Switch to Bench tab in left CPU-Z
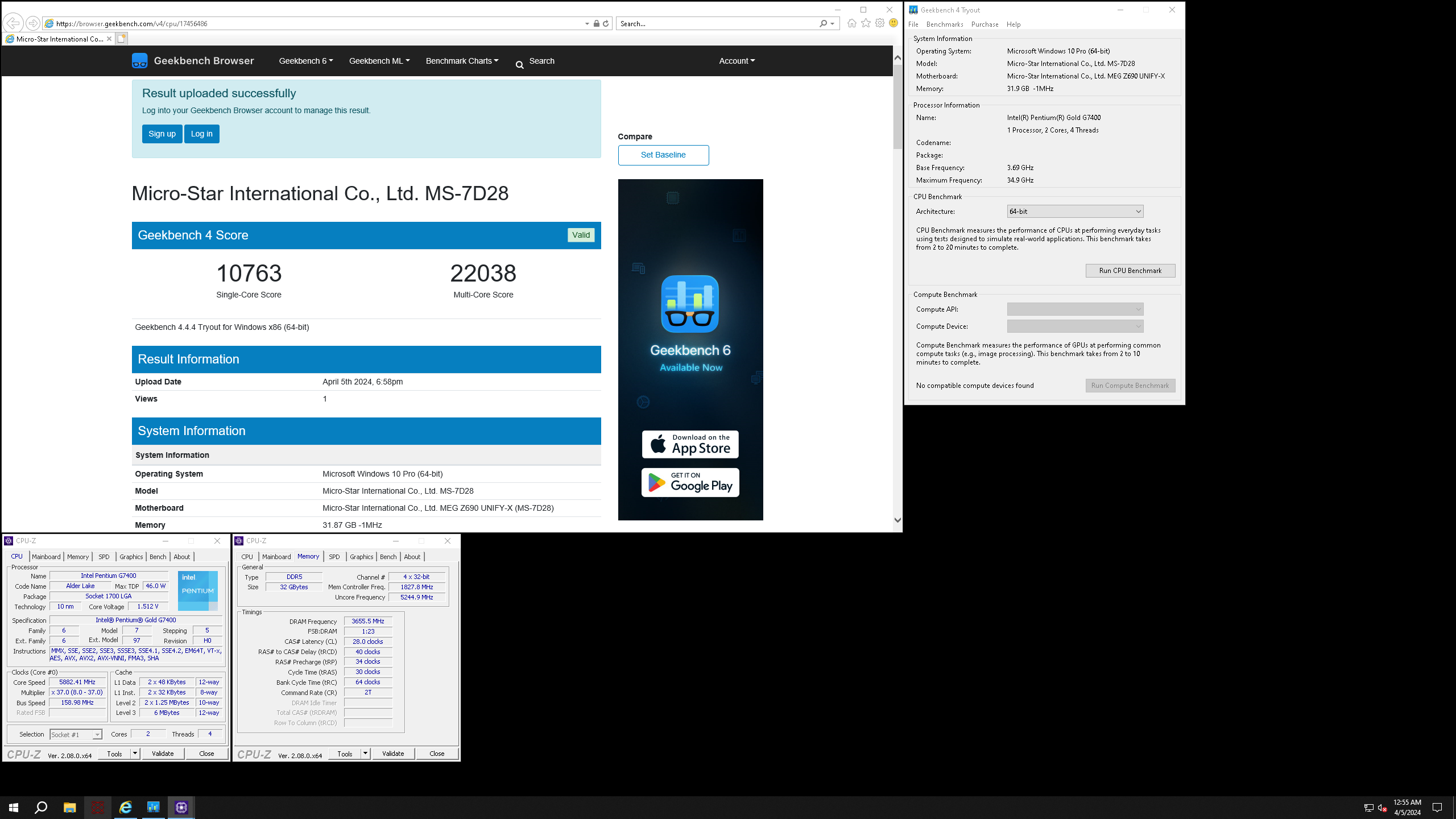The image size is (1456, 819). [158, 557]
